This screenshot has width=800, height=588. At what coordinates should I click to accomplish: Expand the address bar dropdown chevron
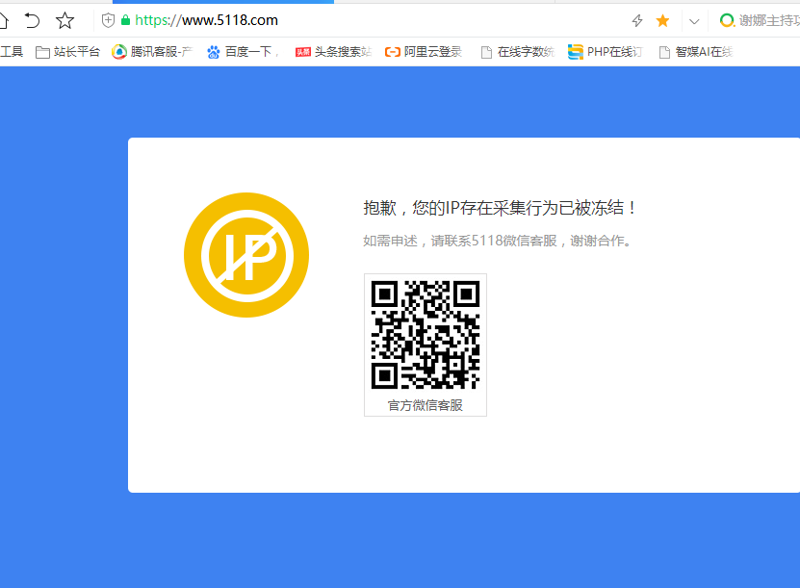pos(694,21)
